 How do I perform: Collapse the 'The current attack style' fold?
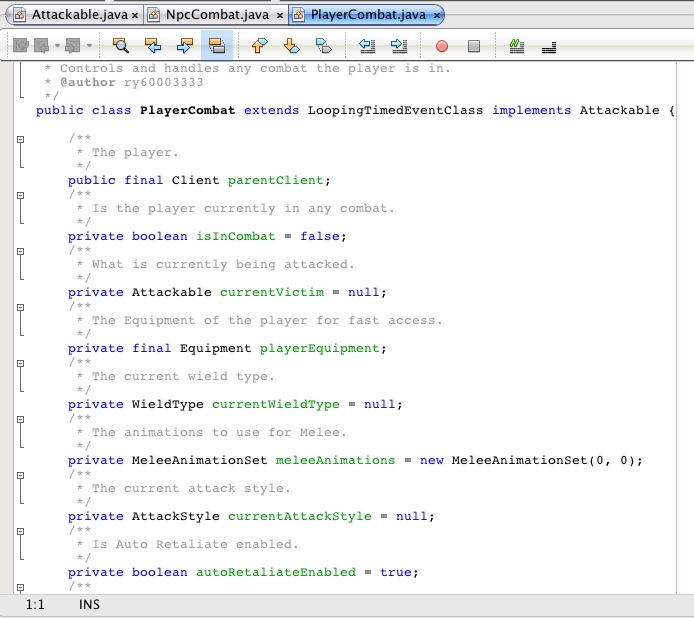[x=20, y=475]
